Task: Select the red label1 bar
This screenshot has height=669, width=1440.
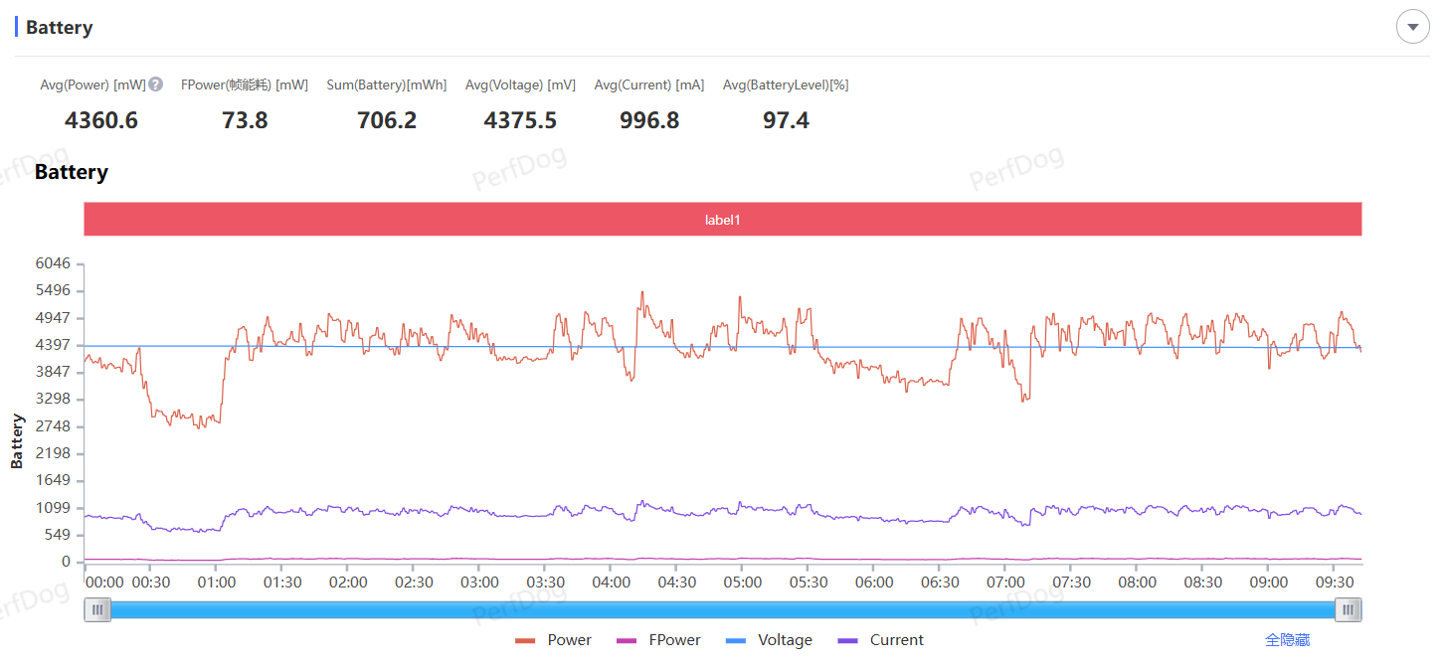Action: point(722,219)
